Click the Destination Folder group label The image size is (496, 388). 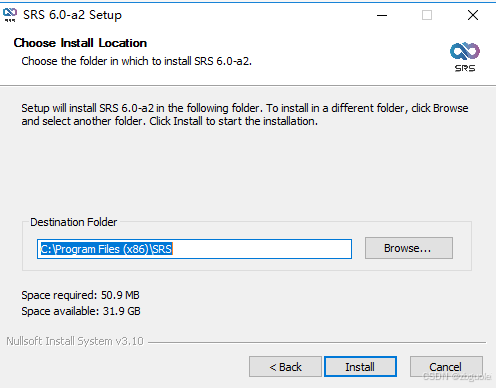(74, 222)
